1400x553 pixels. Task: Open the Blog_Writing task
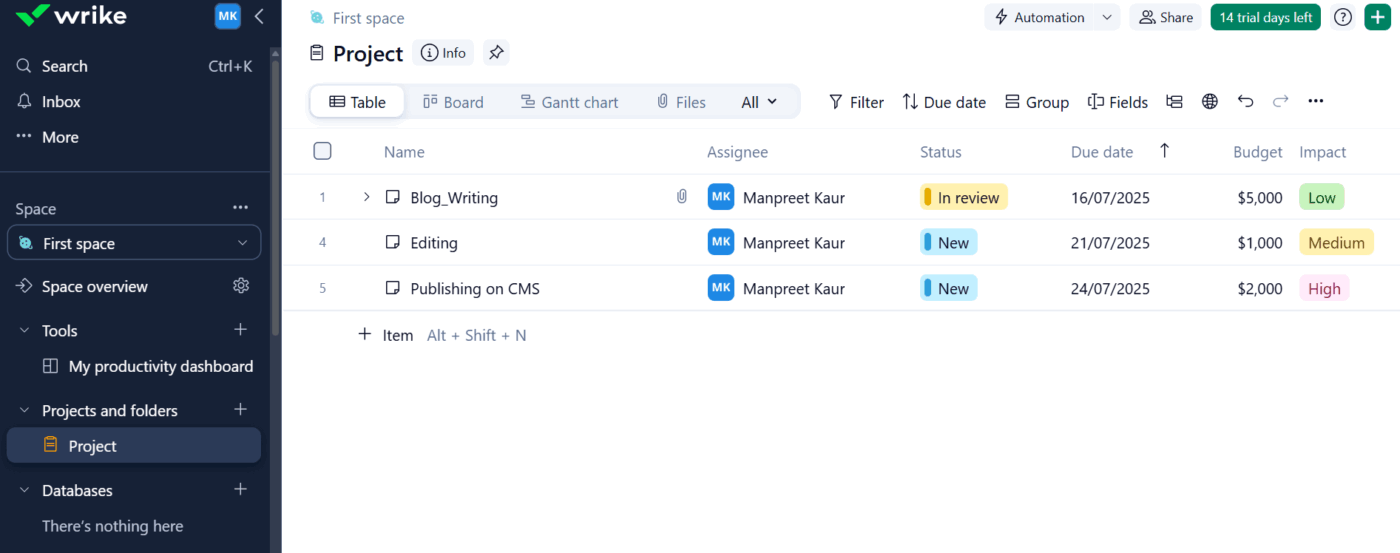454,198
